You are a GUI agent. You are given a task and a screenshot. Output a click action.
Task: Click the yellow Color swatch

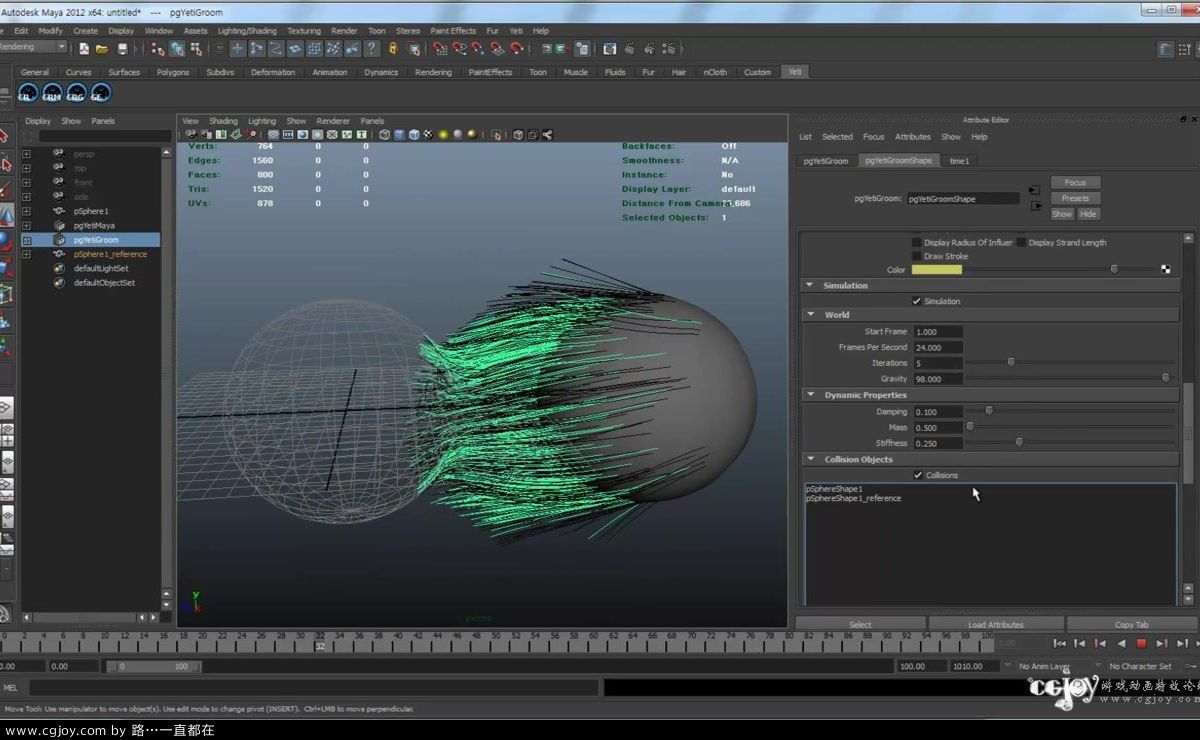(x=937, y=270)
